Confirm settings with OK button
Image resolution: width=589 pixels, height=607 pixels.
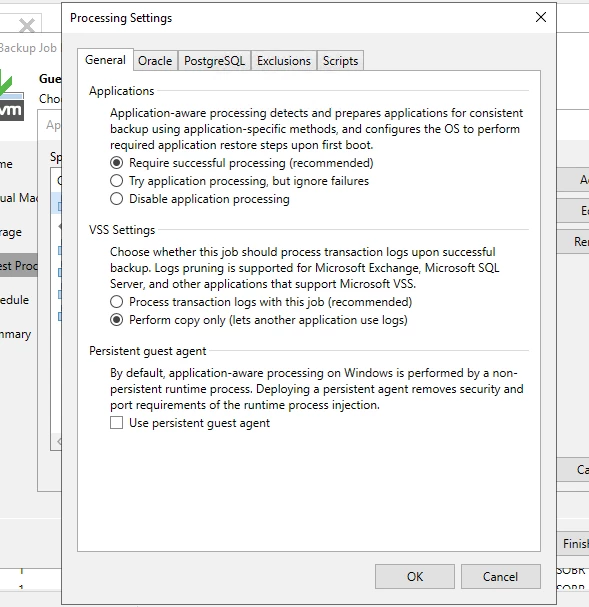click(x=414, y=576)
